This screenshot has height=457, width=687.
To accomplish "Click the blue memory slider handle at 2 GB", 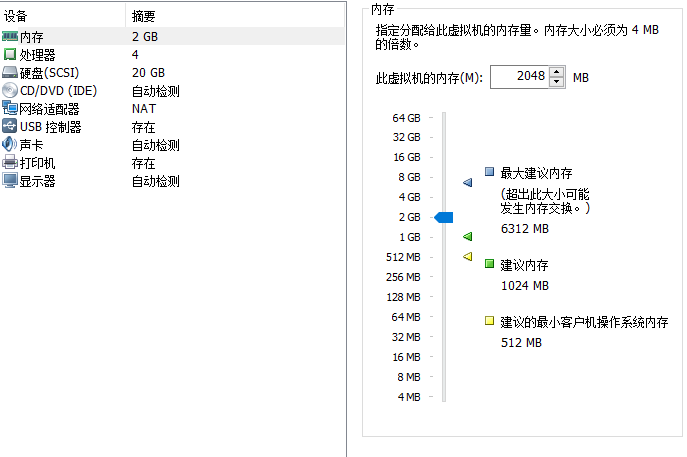I will point(443,217).
